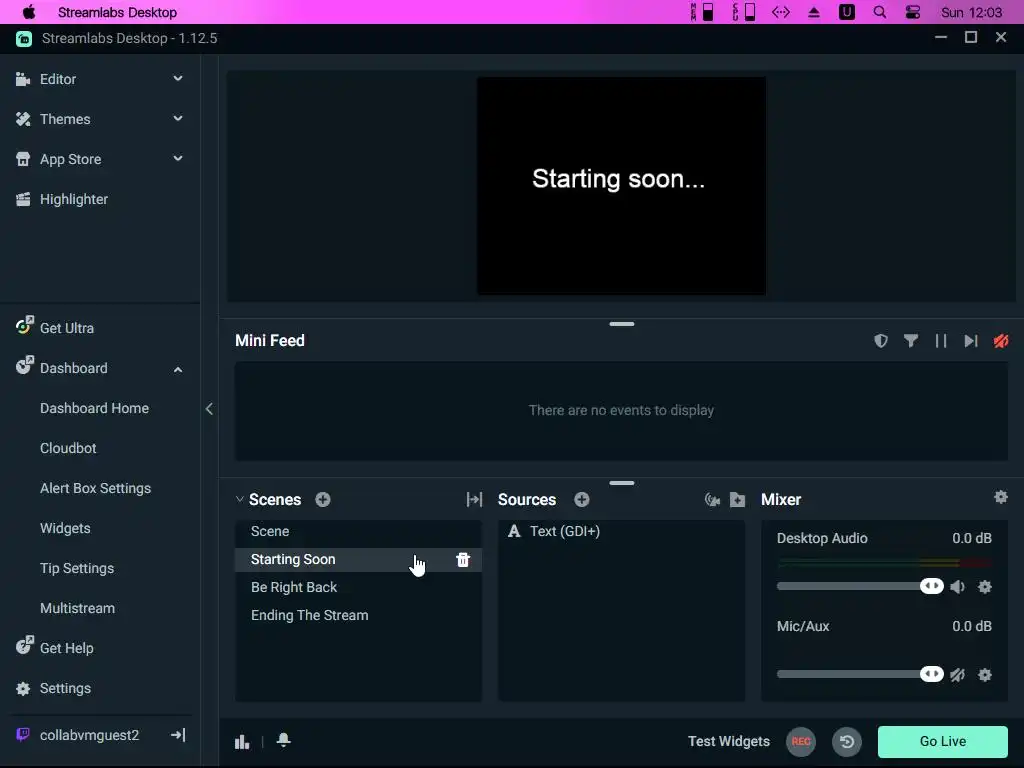Open Mixer advanced audio settings gear

pyautogui.click(x=1000, y=498)
